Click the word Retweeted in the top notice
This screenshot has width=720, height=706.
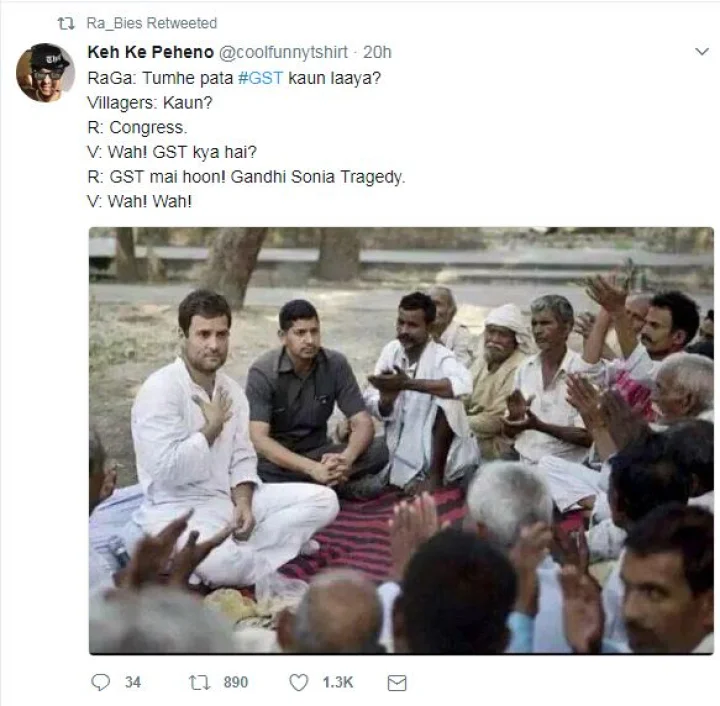pyautogui.click(x=185, y=23)
